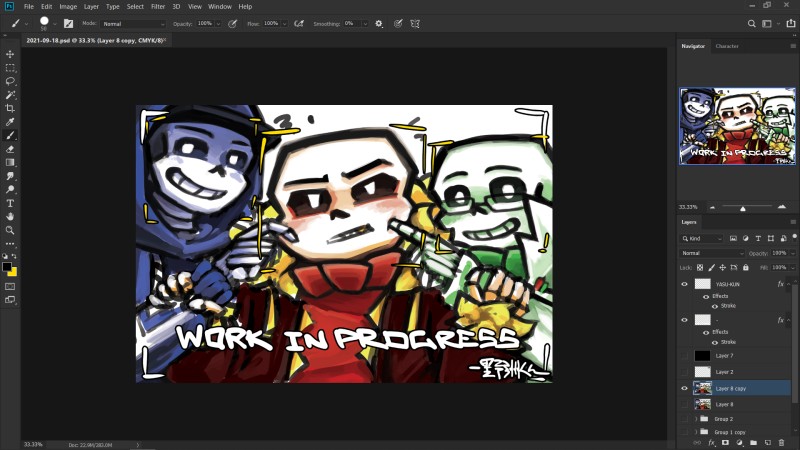
Task: Open Opacity dropdown arrow in options bar
Action: click(x=218, y=24)
